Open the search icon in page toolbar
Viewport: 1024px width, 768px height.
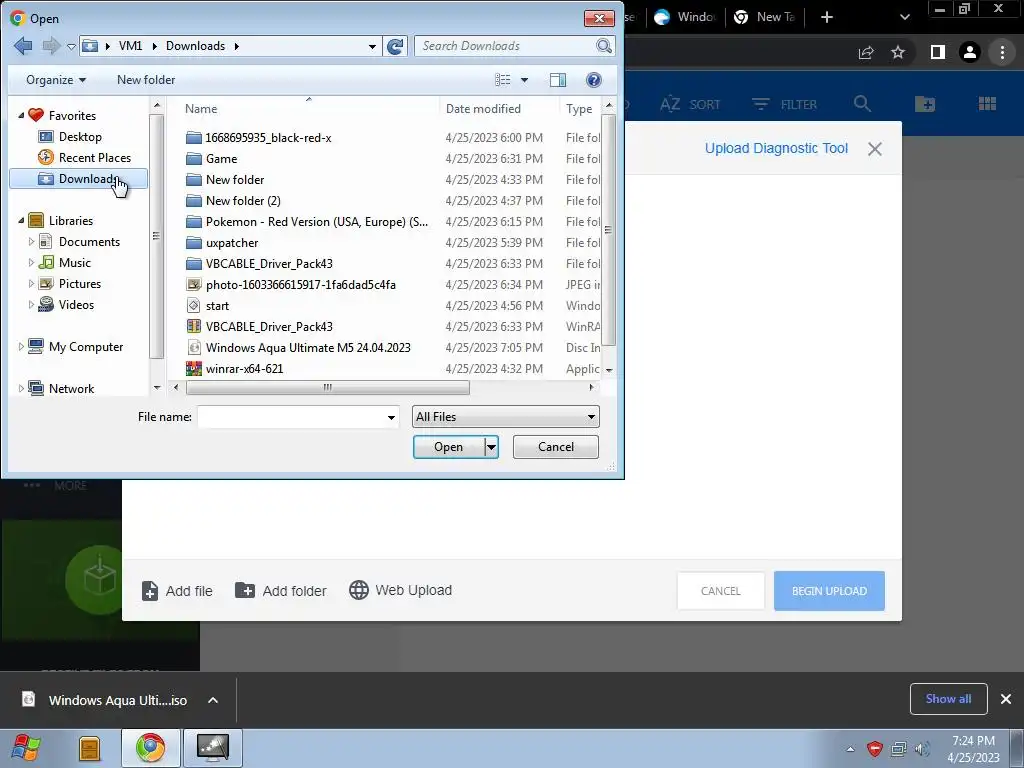point(862,104)
